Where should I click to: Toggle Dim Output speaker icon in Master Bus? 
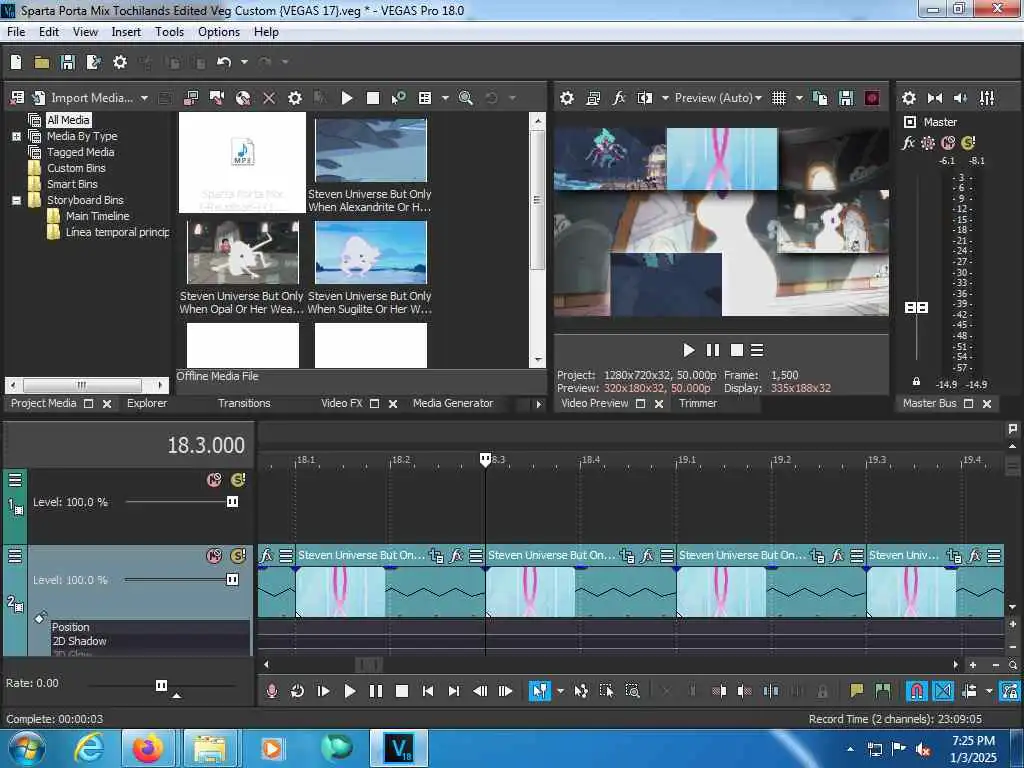[x=960, y=98]
